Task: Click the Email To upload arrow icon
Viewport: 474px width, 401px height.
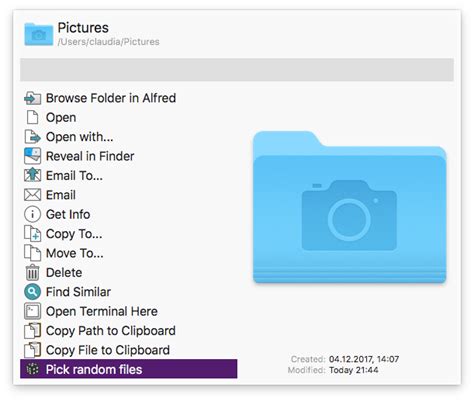Action: click(x=33, y=176)
